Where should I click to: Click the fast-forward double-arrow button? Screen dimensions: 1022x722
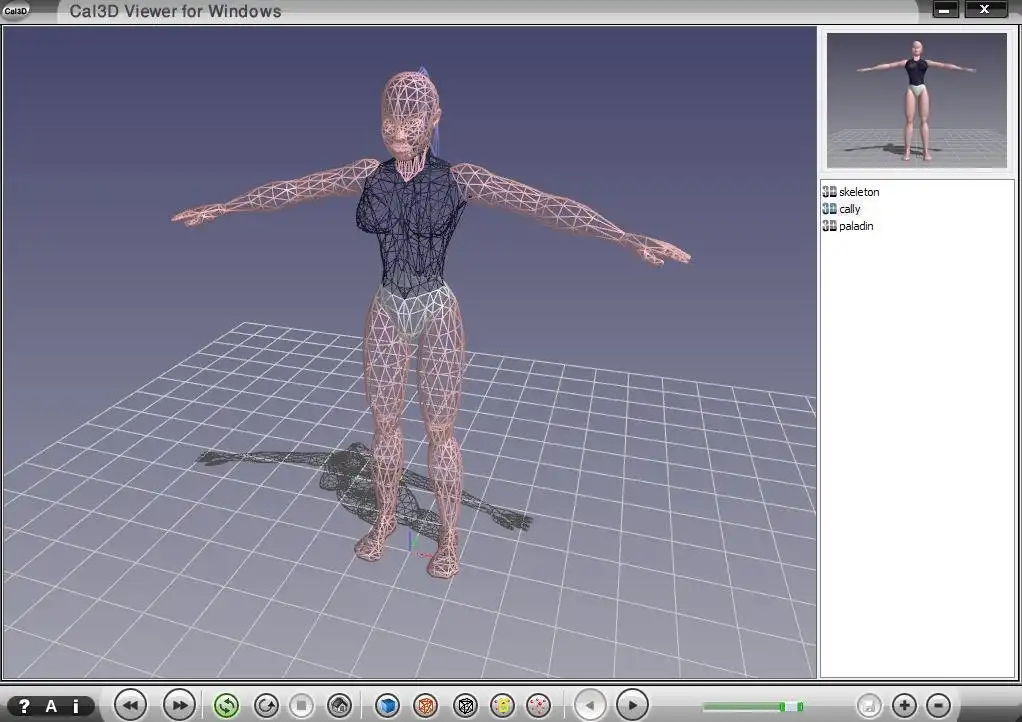(179, 705)
